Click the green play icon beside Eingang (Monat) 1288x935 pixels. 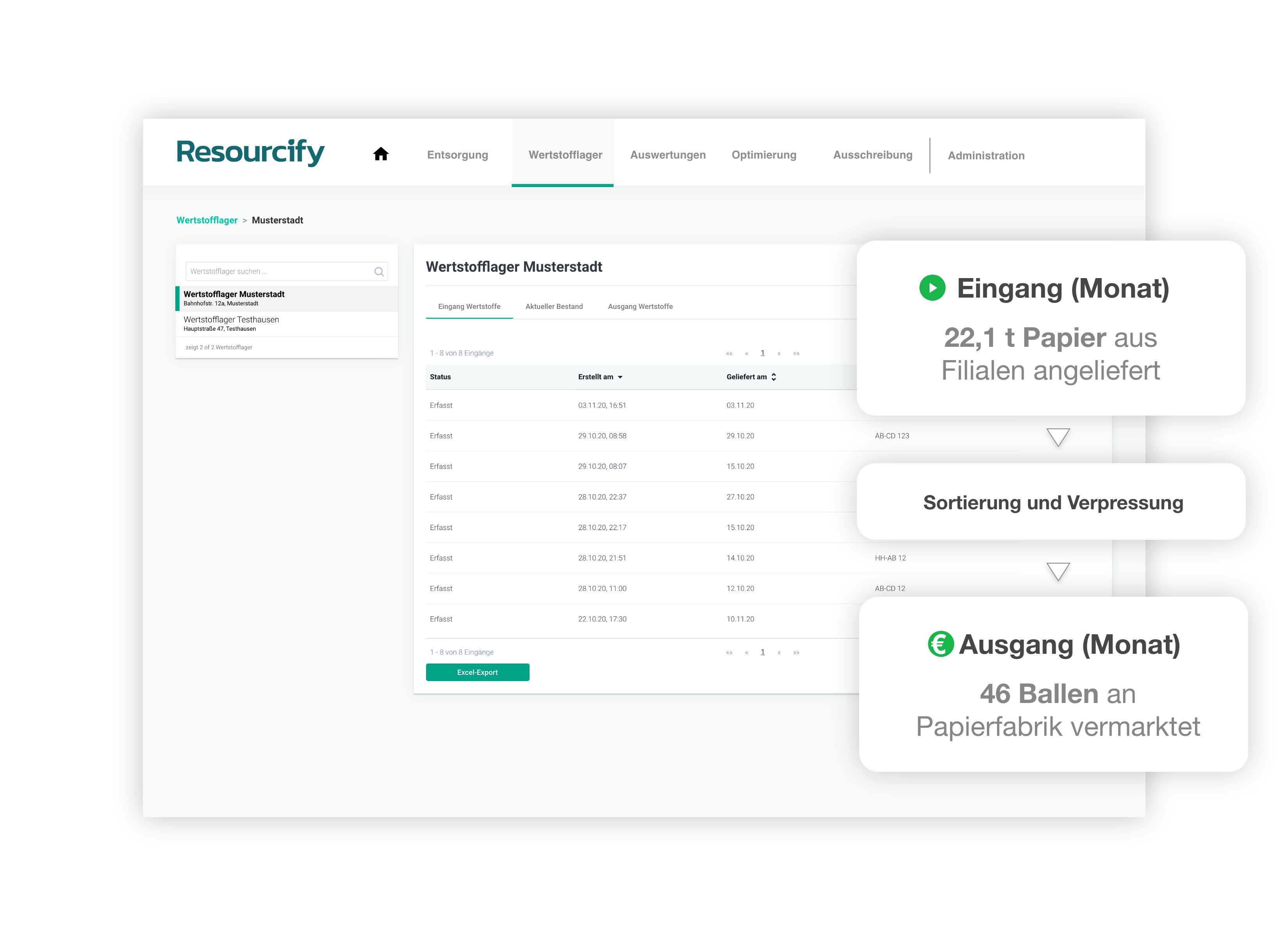coord(932,287)
